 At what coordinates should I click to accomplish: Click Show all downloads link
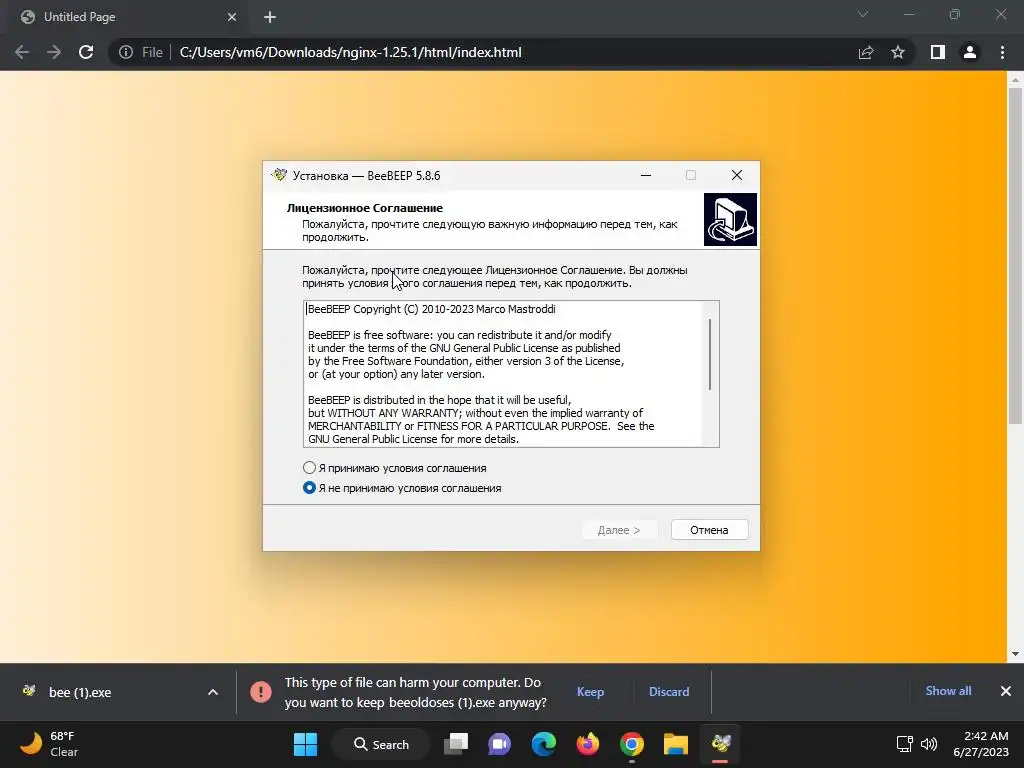948,691
